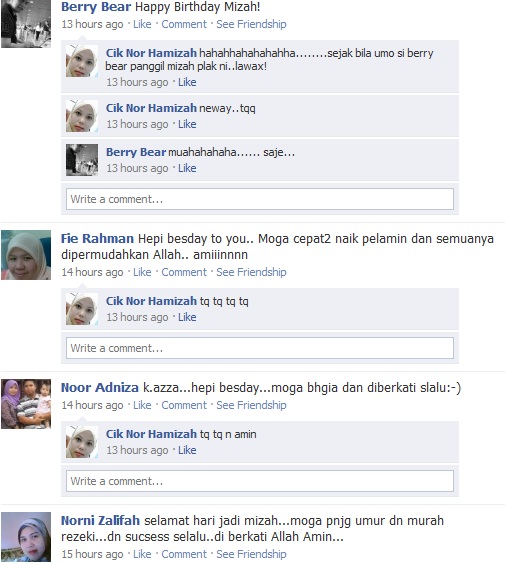The image size is (505, 564).
Task: Open See Friendship on Norni Zalifah's post
Action: (x=251, y=554)
